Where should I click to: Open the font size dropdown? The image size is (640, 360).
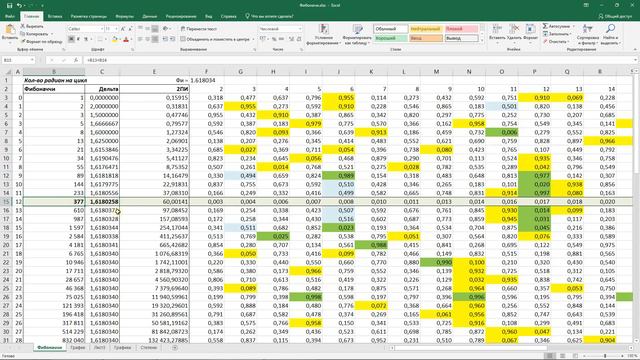click(x=116, y=29)
